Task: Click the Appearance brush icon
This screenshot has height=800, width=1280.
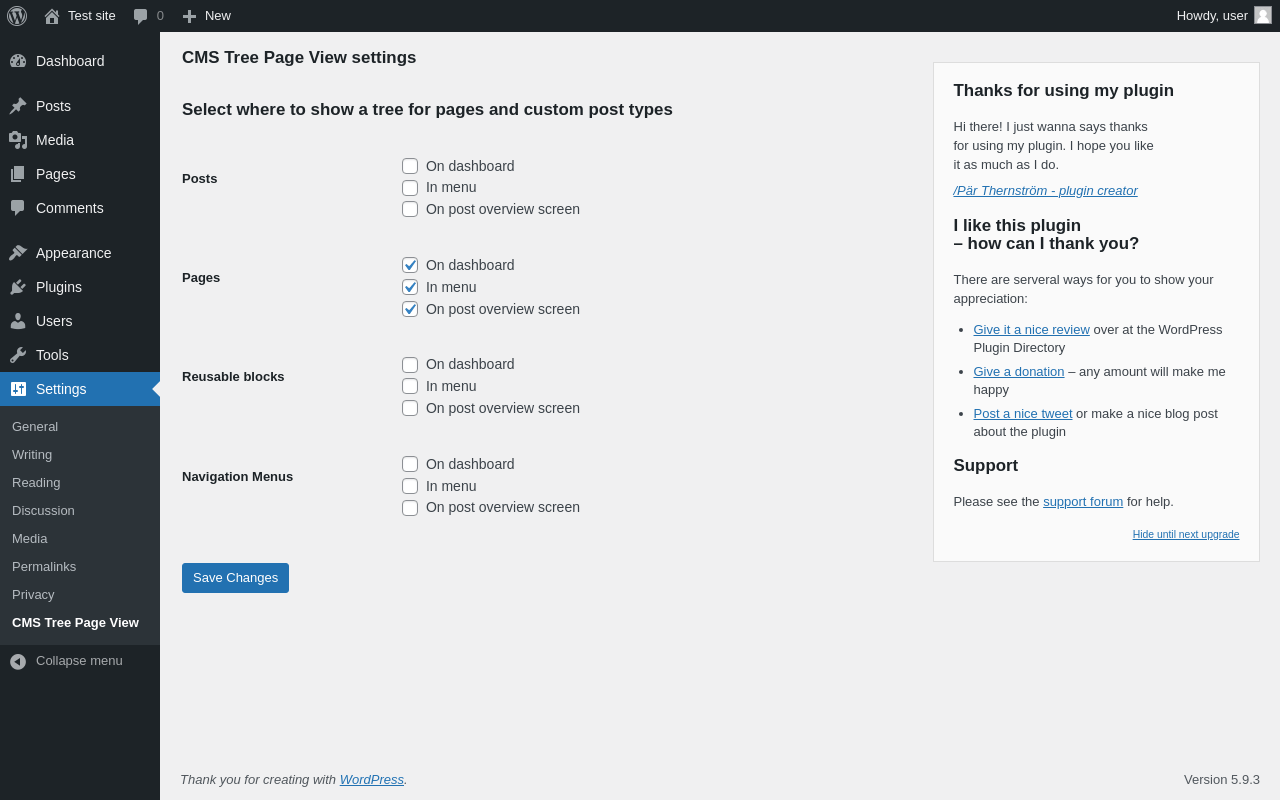Action: (18, 253)
